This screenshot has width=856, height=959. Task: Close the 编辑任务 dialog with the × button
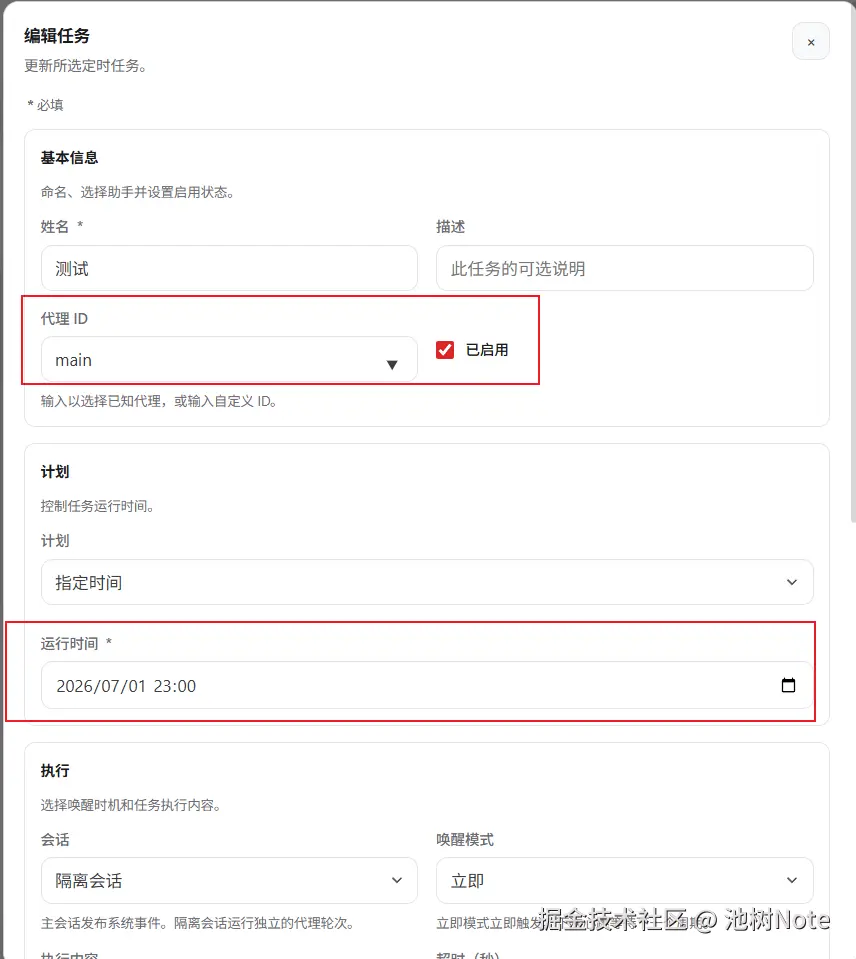810,42
